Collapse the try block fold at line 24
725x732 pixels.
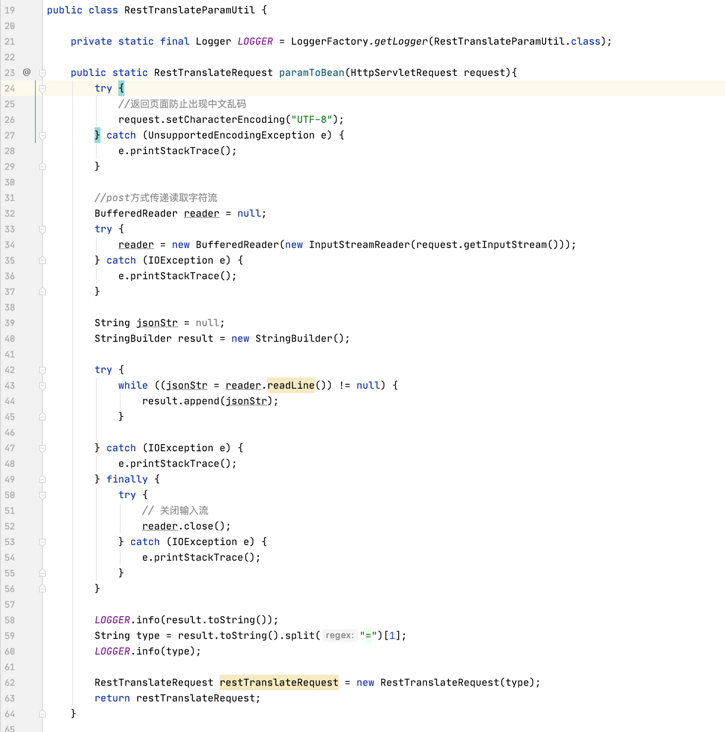pyautogui.click(x=42, y=88)
